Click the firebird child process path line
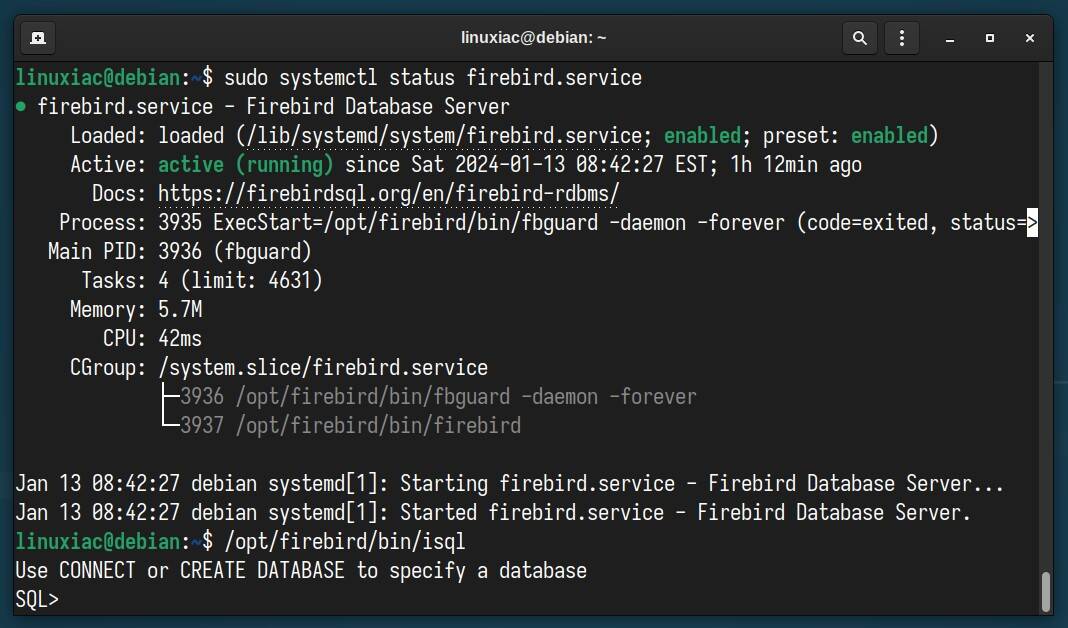This screenshot has width=1068, height=628. point(377,425)
